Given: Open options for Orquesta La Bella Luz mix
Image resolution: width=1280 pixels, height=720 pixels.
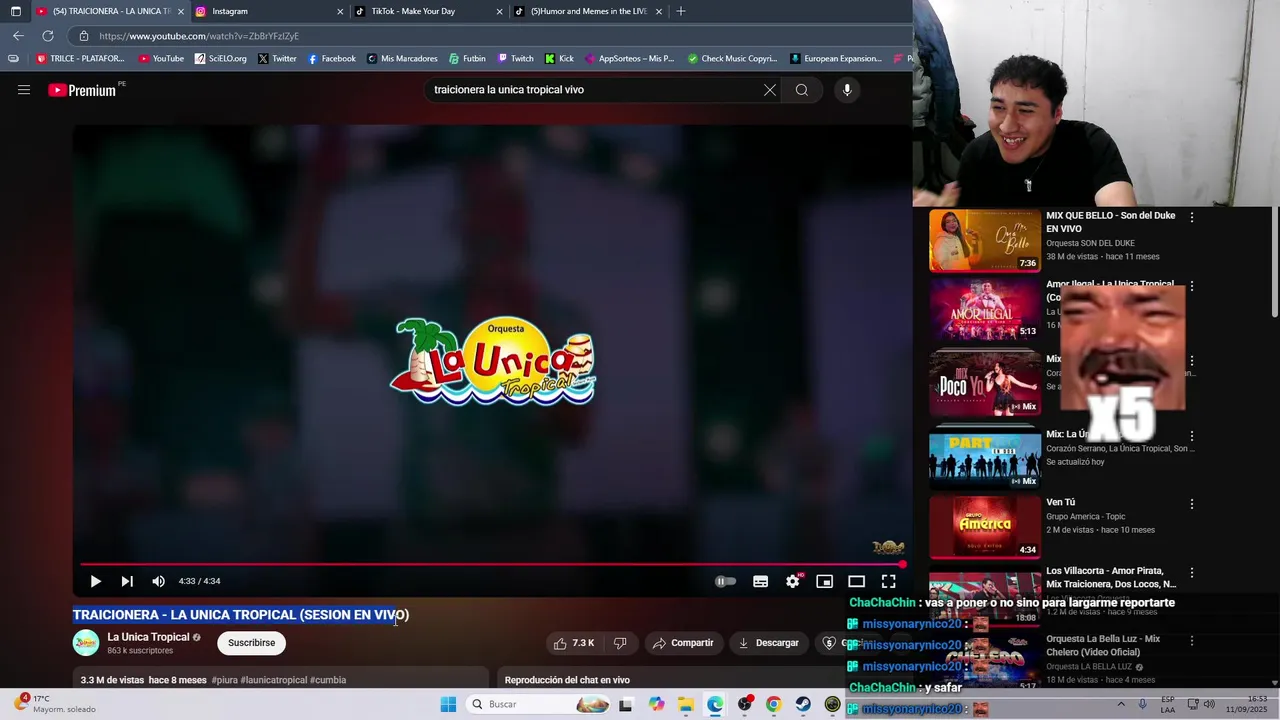Looking at the screenshot, I should 1191,641.
